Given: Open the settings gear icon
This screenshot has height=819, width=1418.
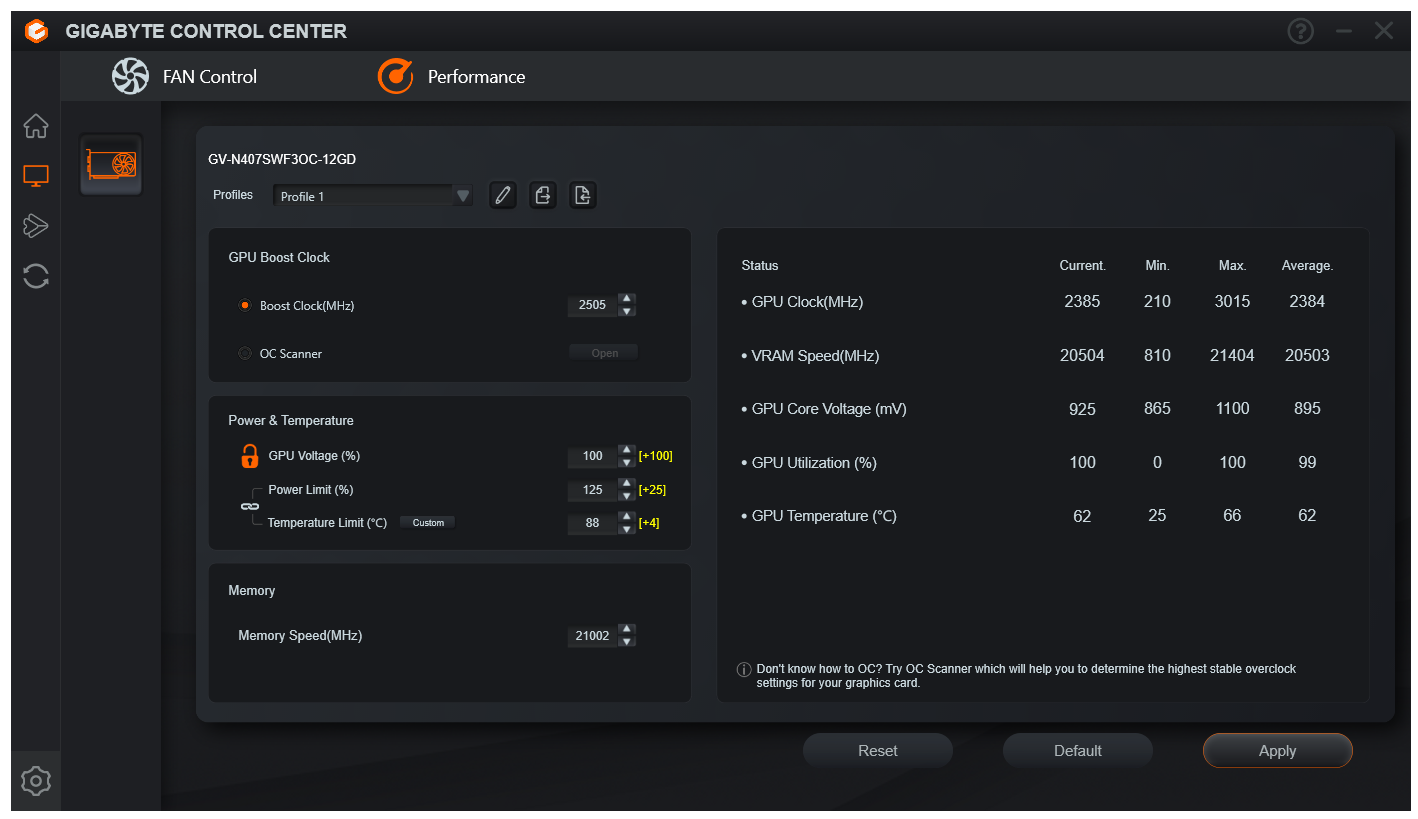Looking at the screenshot, I should tap(36, 780).
